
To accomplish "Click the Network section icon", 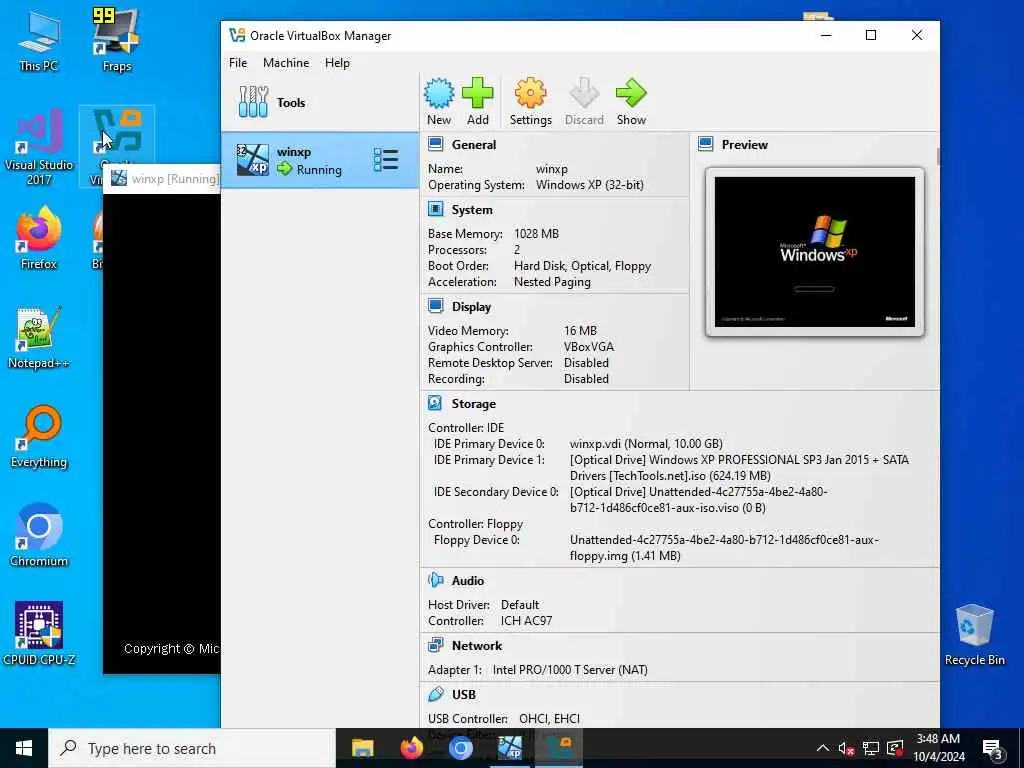I will [x=436, y=645].
